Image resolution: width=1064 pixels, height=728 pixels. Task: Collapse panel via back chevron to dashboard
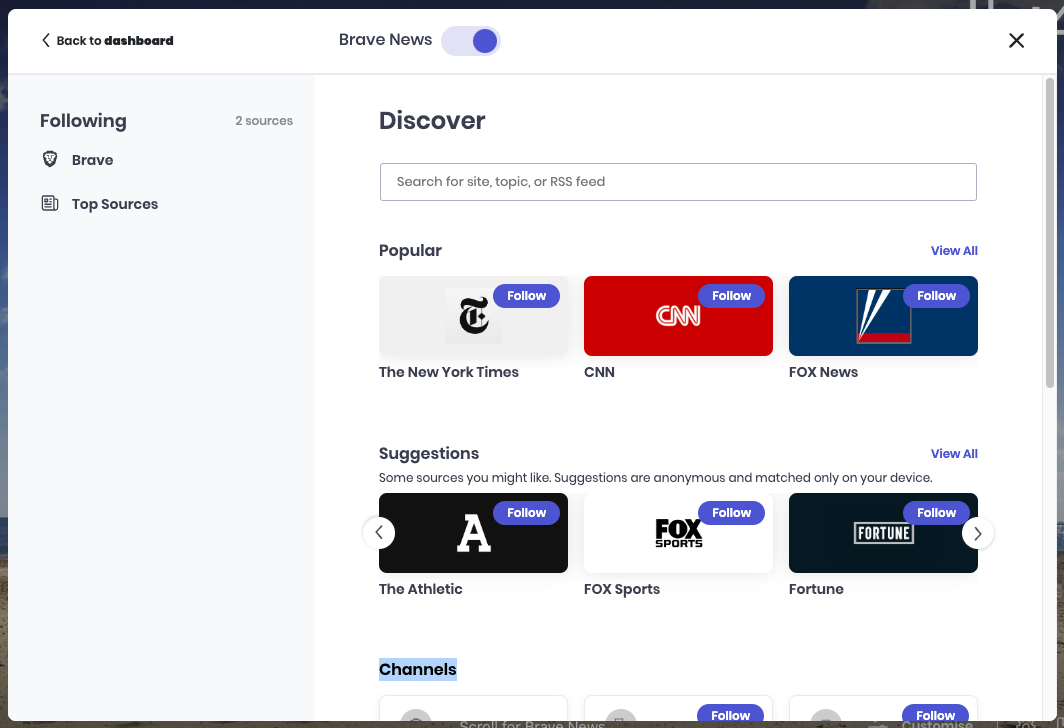tap(46, 40)
